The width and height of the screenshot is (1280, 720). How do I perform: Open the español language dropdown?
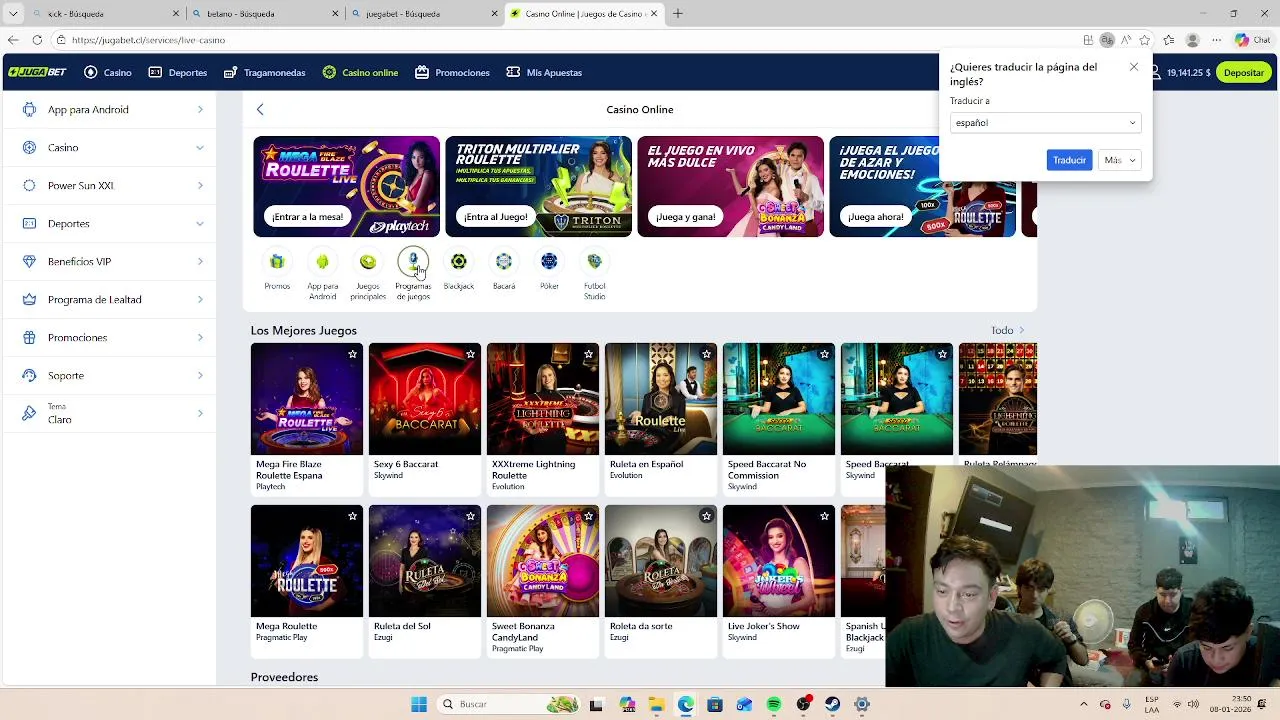tap(1045, 123)
